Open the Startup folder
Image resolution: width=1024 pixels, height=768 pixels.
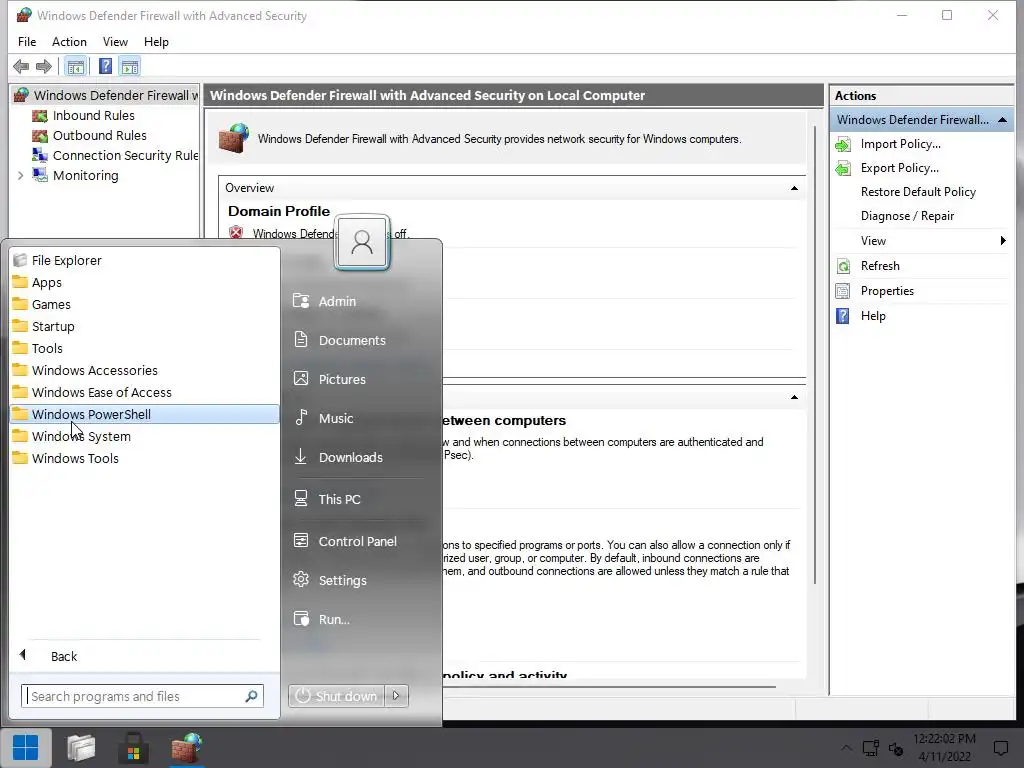coord(145,327)
